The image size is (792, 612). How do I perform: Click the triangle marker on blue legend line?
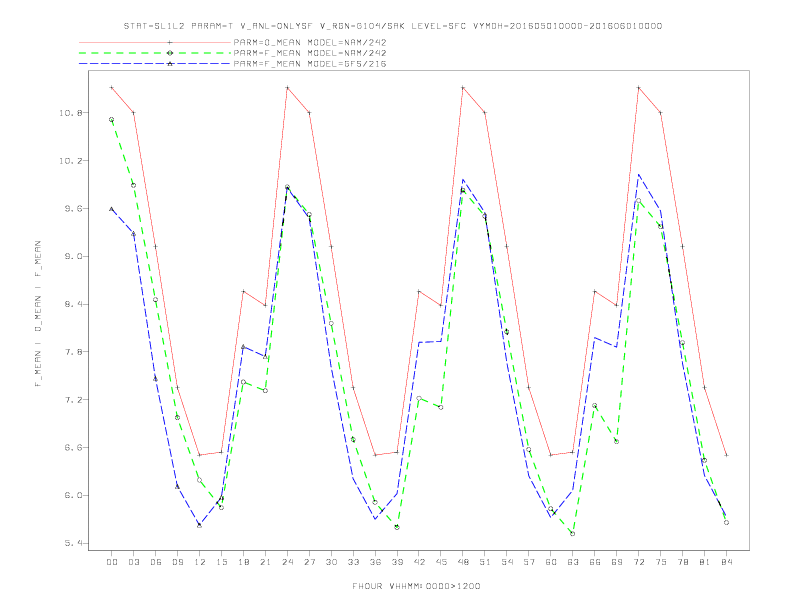(x=170, y=64)
